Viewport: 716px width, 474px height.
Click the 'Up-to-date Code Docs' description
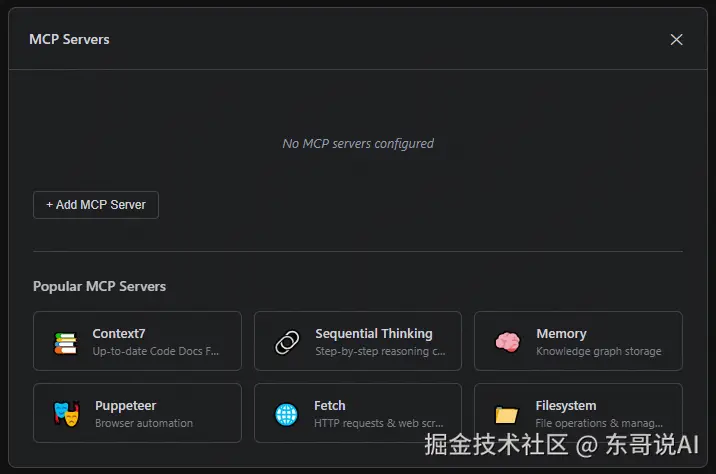[154, 352]
